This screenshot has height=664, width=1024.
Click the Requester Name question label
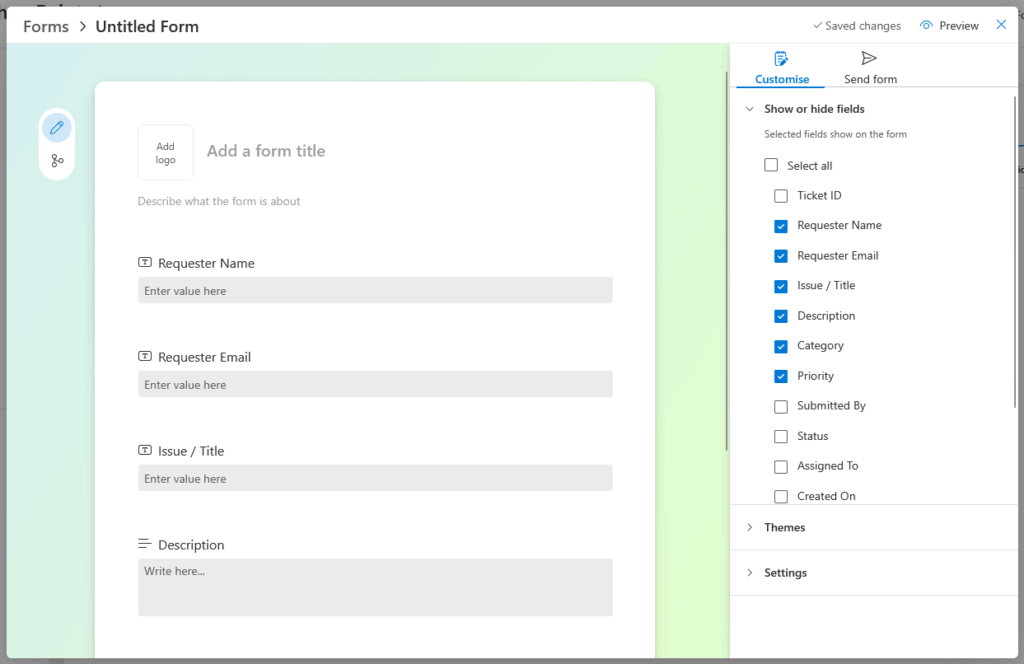(x=206, y=263)
